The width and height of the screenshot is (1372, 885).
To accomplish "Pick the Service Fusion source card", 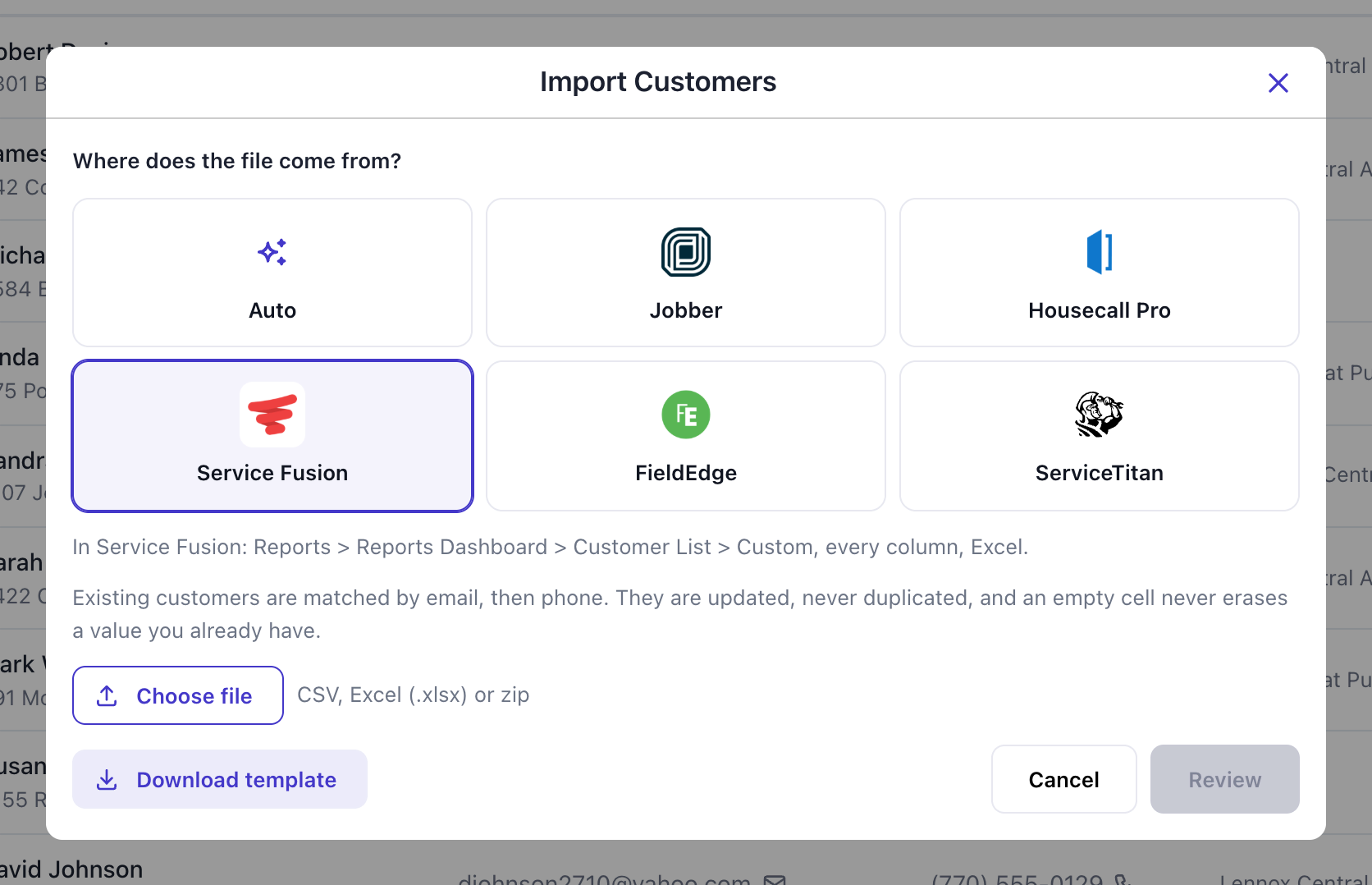I will pos(272,436).
